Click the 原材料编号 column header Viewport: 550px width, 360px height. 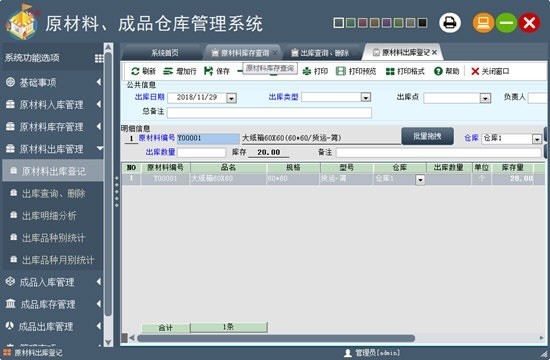click(x=165, y=168)
